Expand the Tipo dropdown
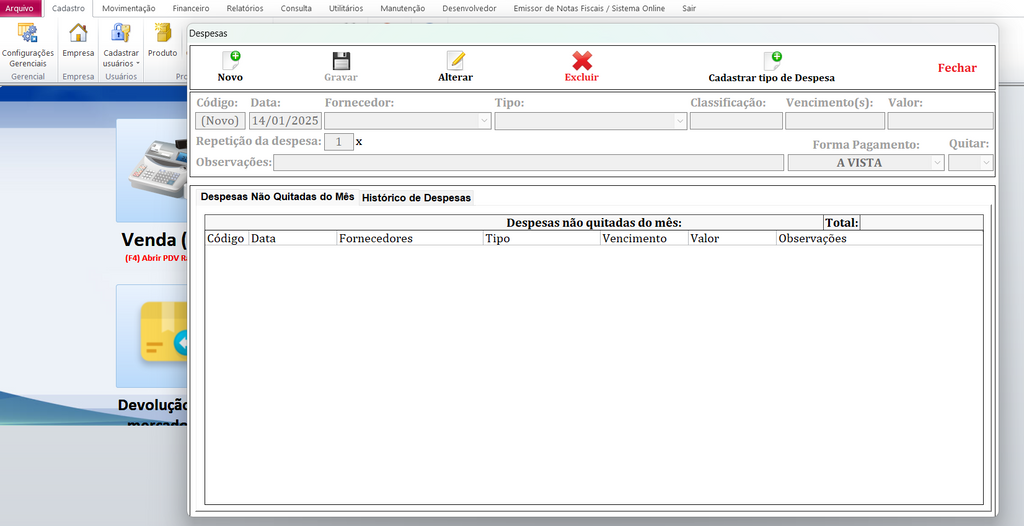Viewport: 1024px width, 526px height. [680, 121]
